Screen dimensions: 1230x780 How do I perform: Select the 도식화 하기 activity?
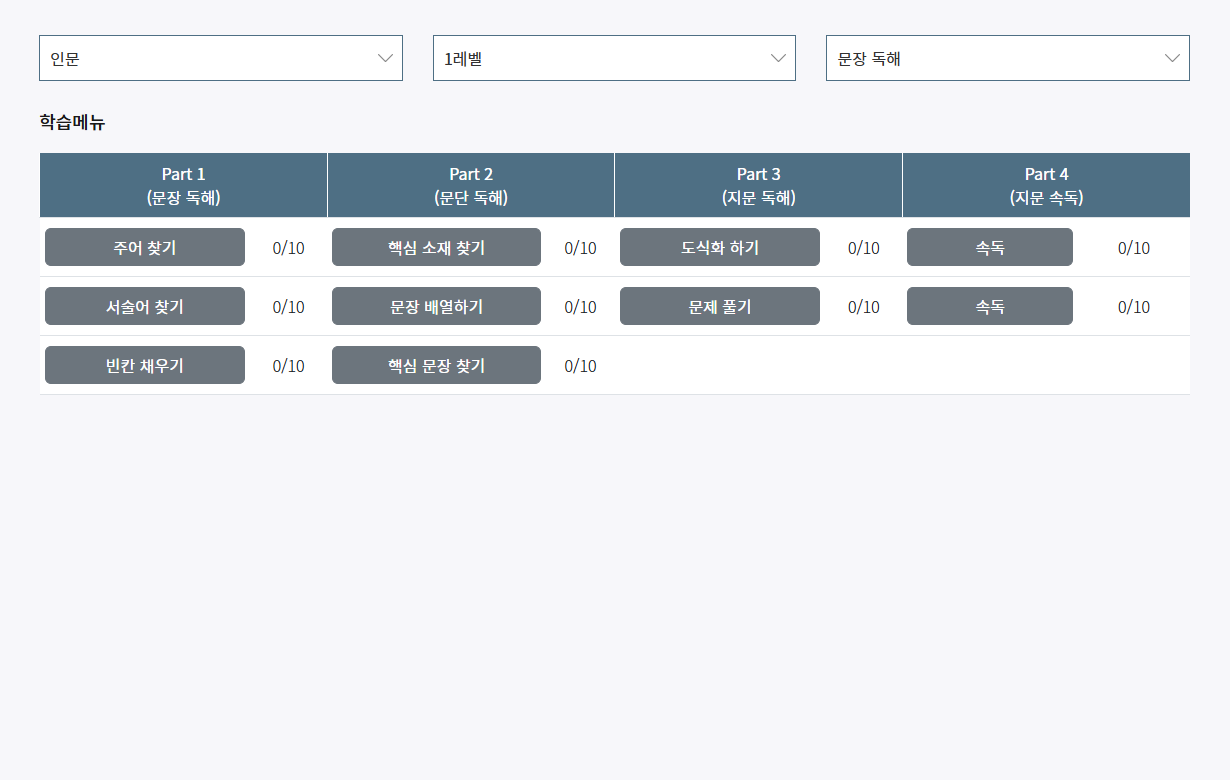pos(719,246)
